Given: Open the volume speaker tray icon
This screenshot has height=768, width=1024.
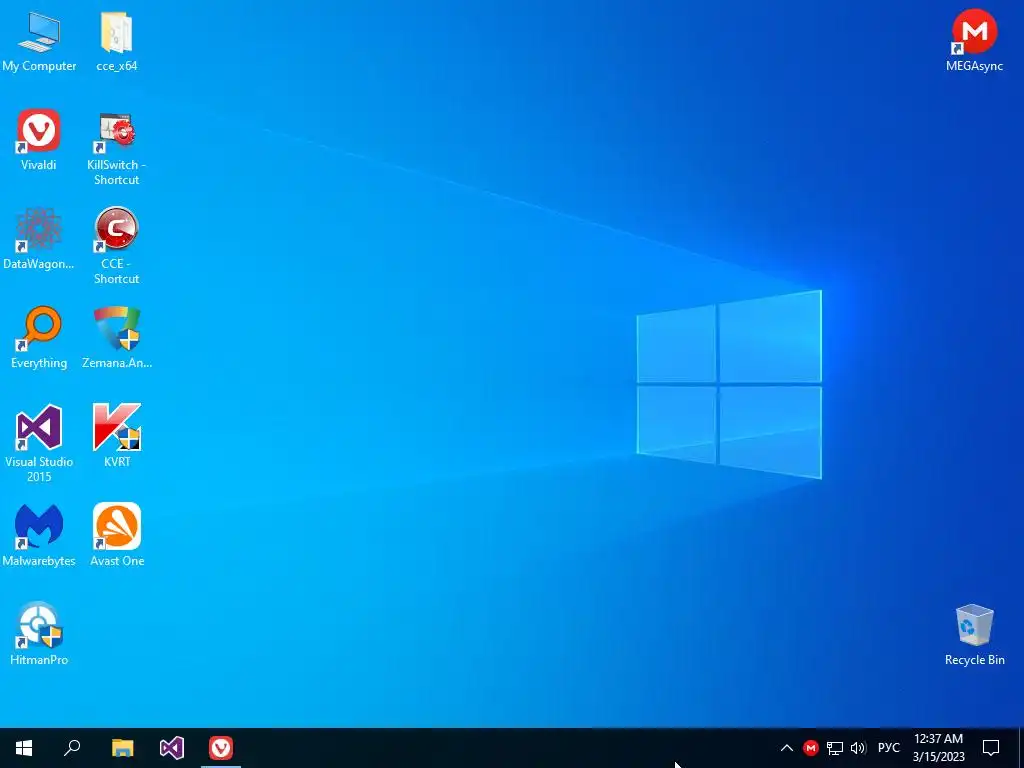Looking at the screenshot, I should point(858,748).
